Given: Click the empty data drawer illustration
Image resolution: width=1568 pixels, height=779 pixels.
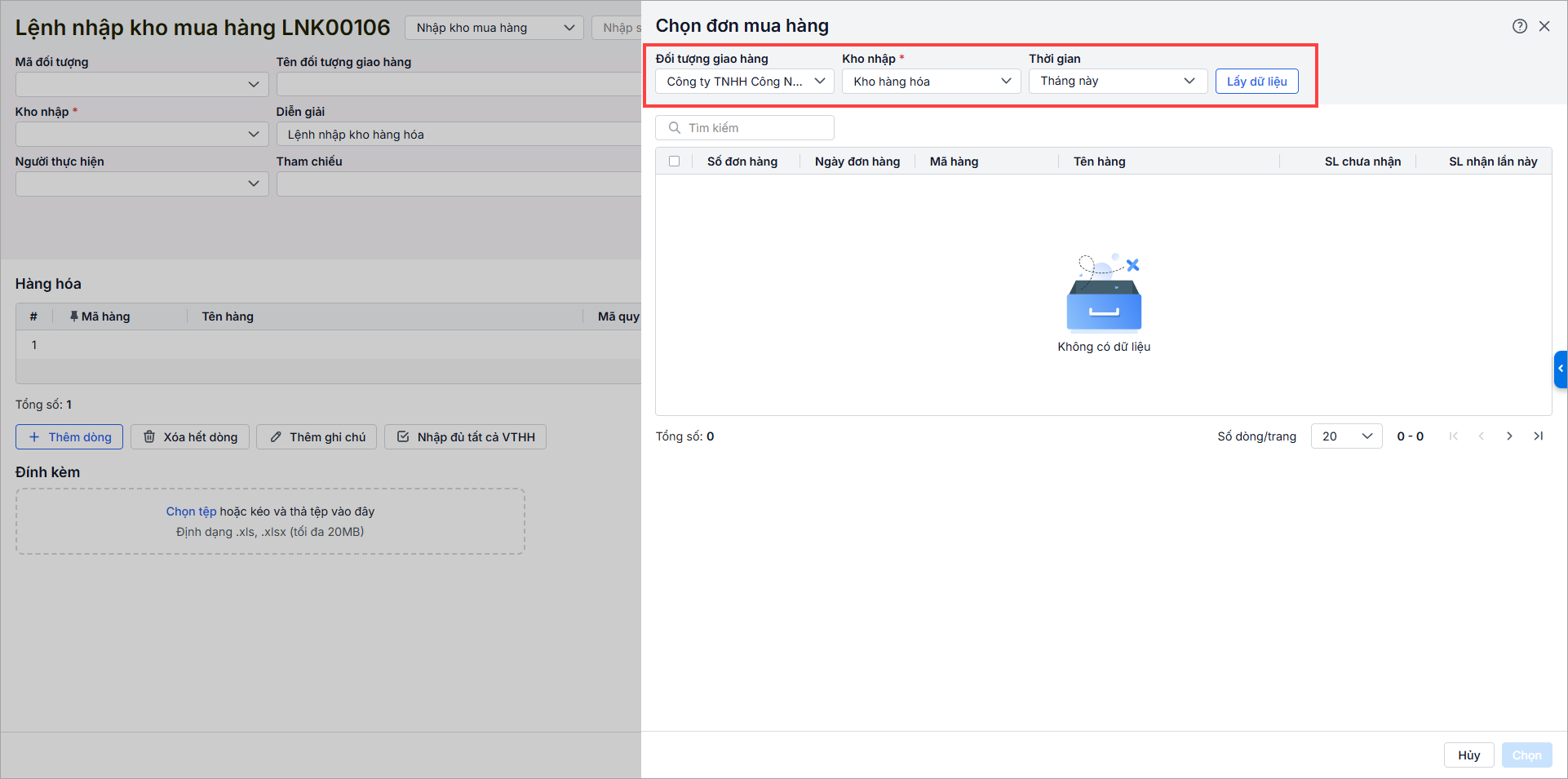Looking at the screenshot, I should coord(1104,295).
